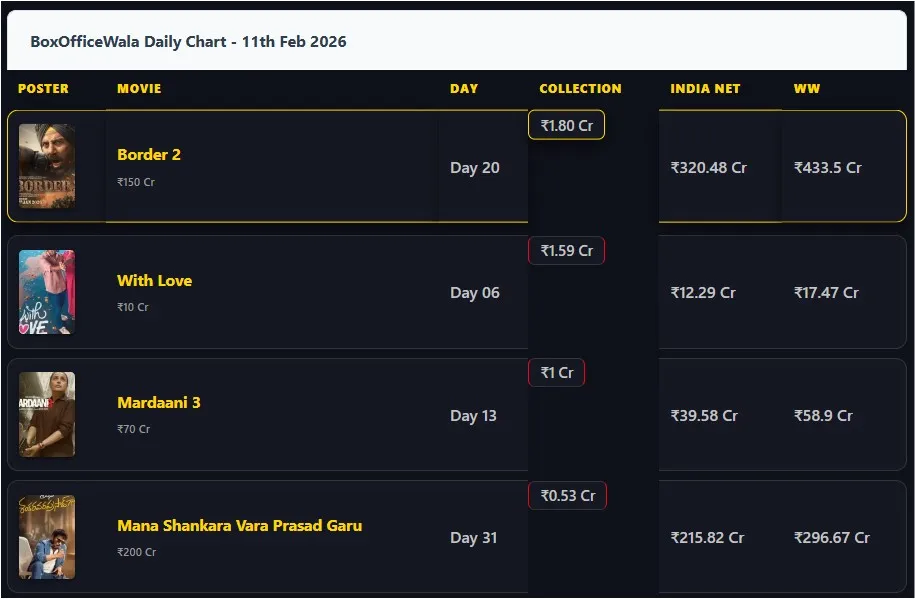Click the ₹1.59 Cr collection badge
The image size is (915, 599).
click(566, 250)
